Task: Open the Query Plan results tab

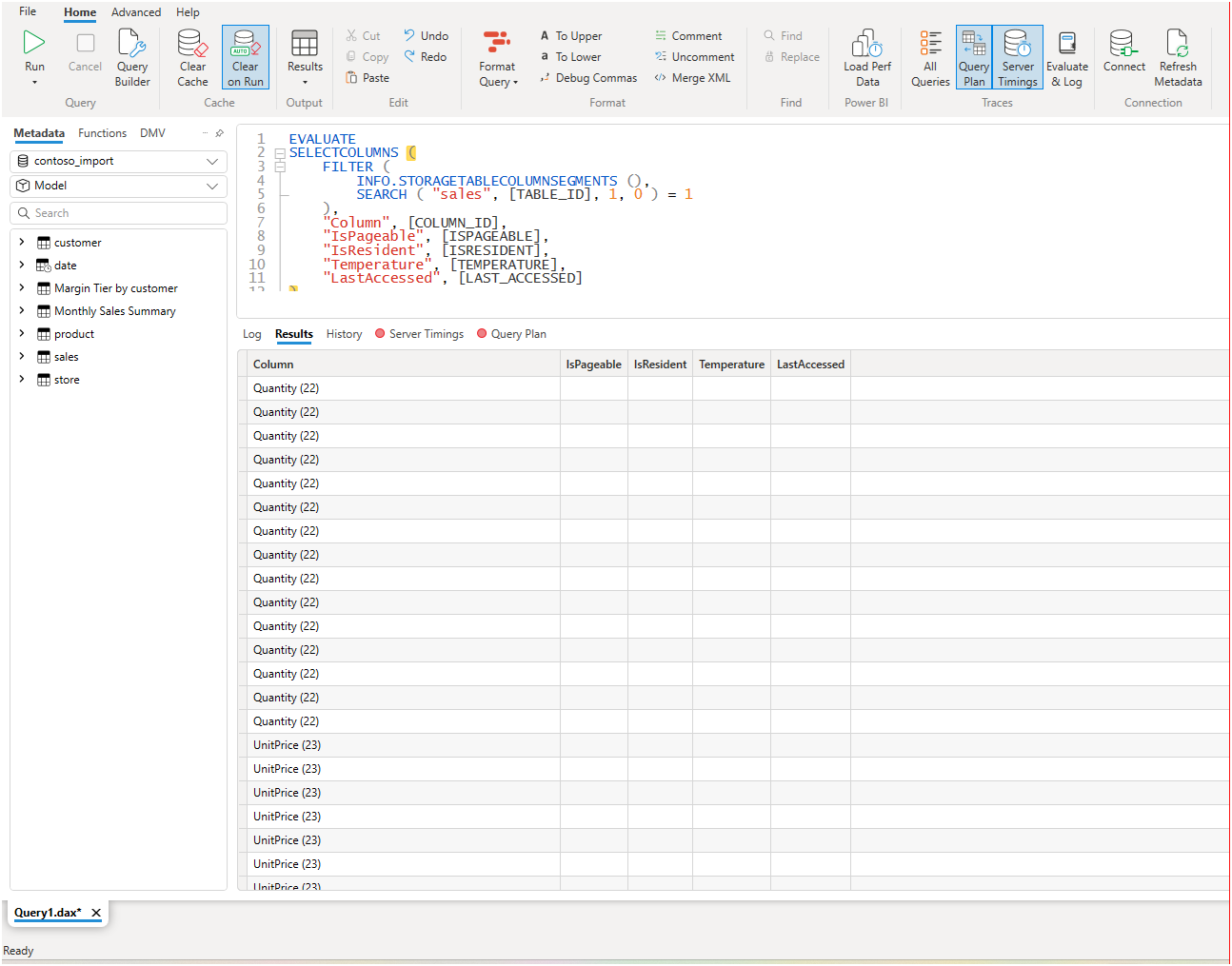Action: pos(511,334)
